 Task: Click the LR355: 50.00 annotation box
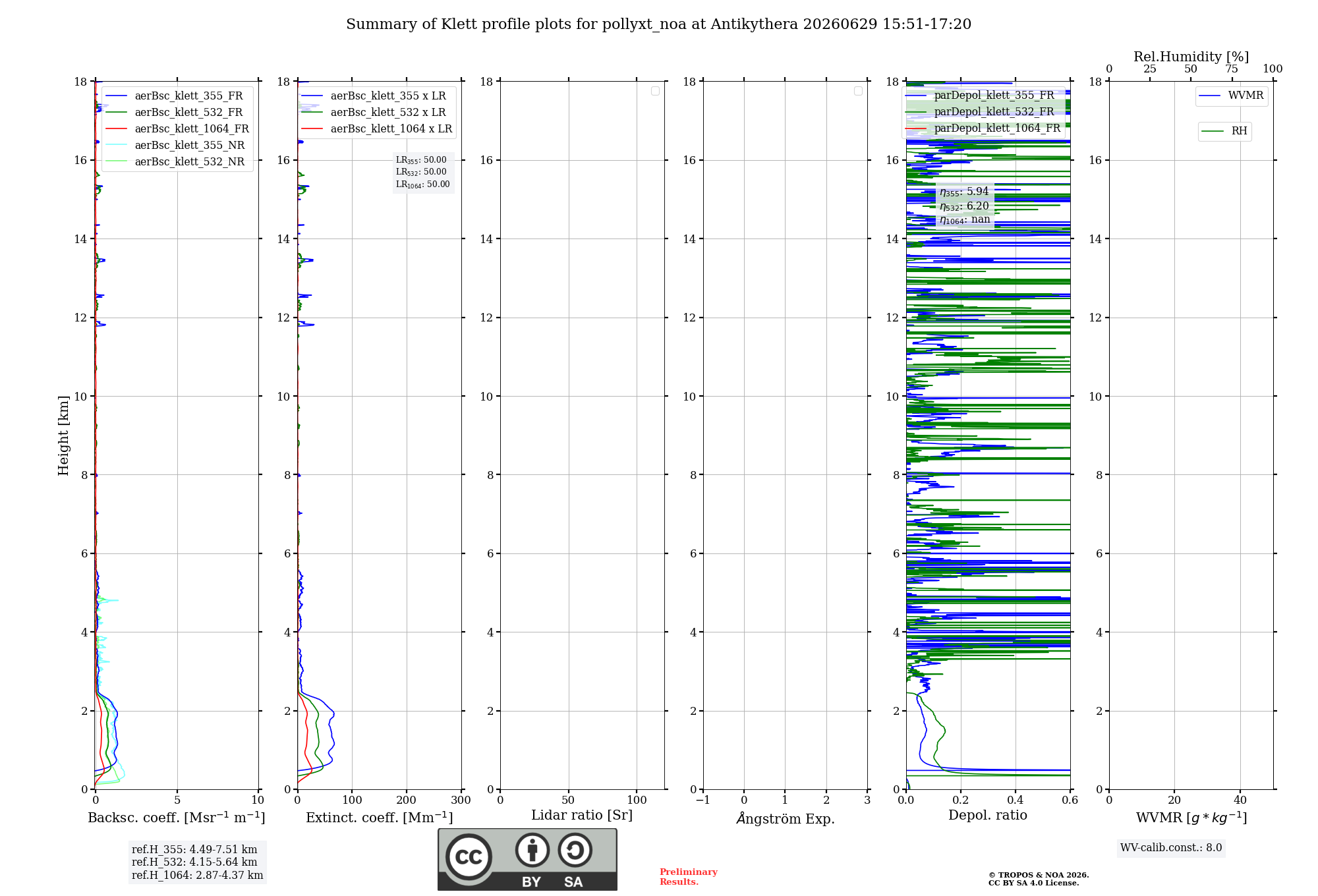pyautogui.click(x=421, y=160)
